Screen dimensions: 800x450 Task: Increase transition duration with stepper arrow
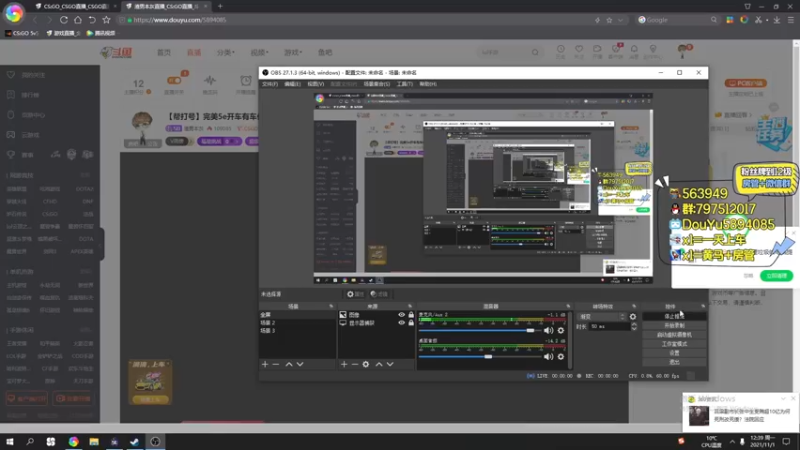pyautogui.click(x=634, y=324)
